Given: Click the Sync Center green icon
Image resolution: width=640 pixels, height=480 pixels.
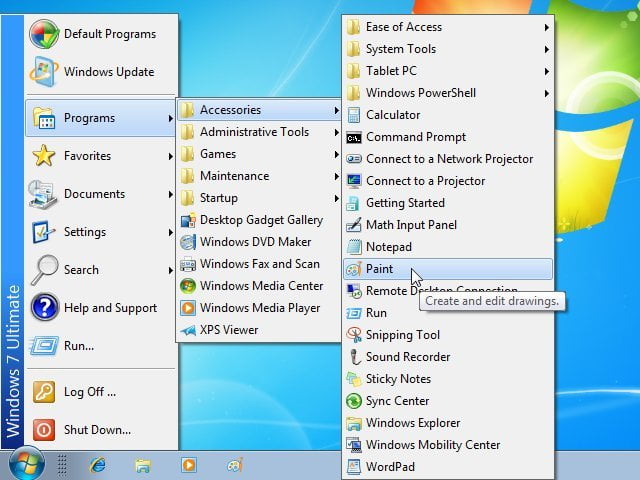Looking at the screenshot, I should pos(354,401).
